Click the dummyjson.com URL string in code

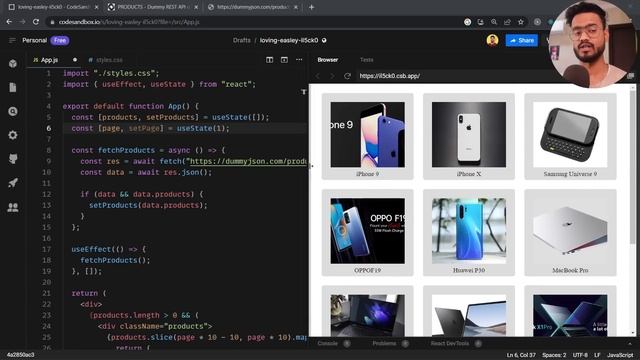(248, 161)
